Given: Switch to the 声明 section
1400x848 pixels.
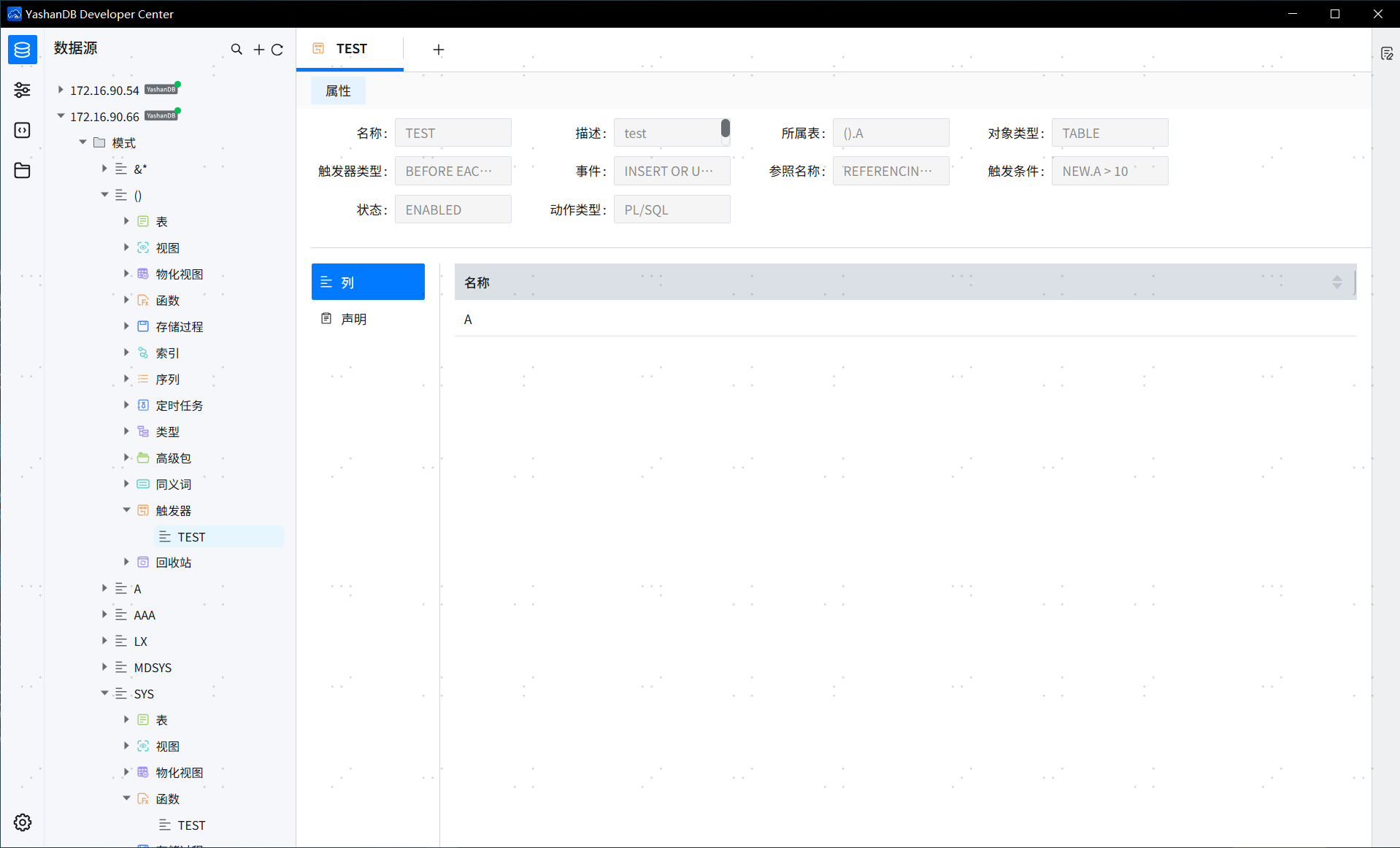Looking at the screenshot, I should point(353,317).
